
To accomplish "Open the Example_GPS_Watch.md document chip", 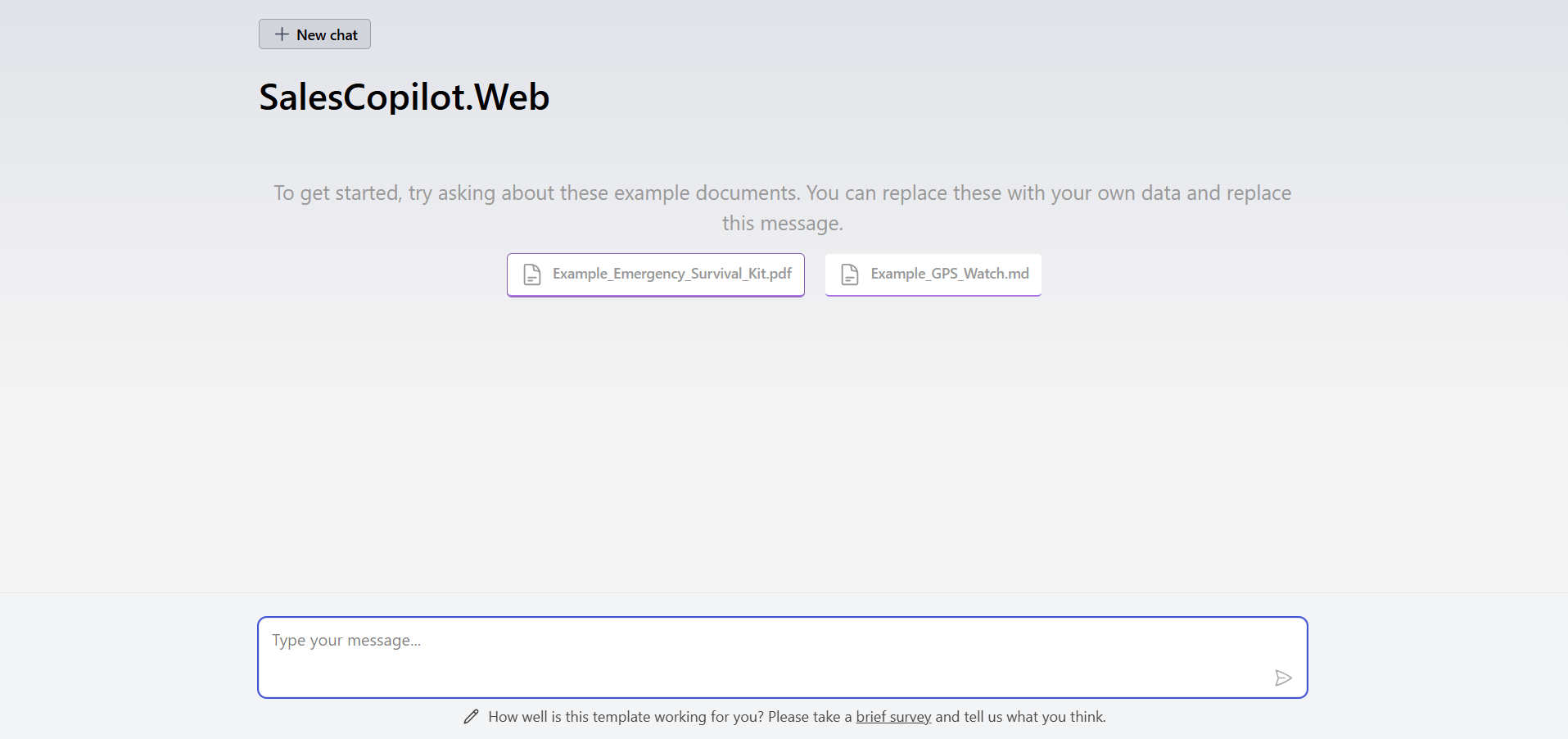I will click(933, 274).
